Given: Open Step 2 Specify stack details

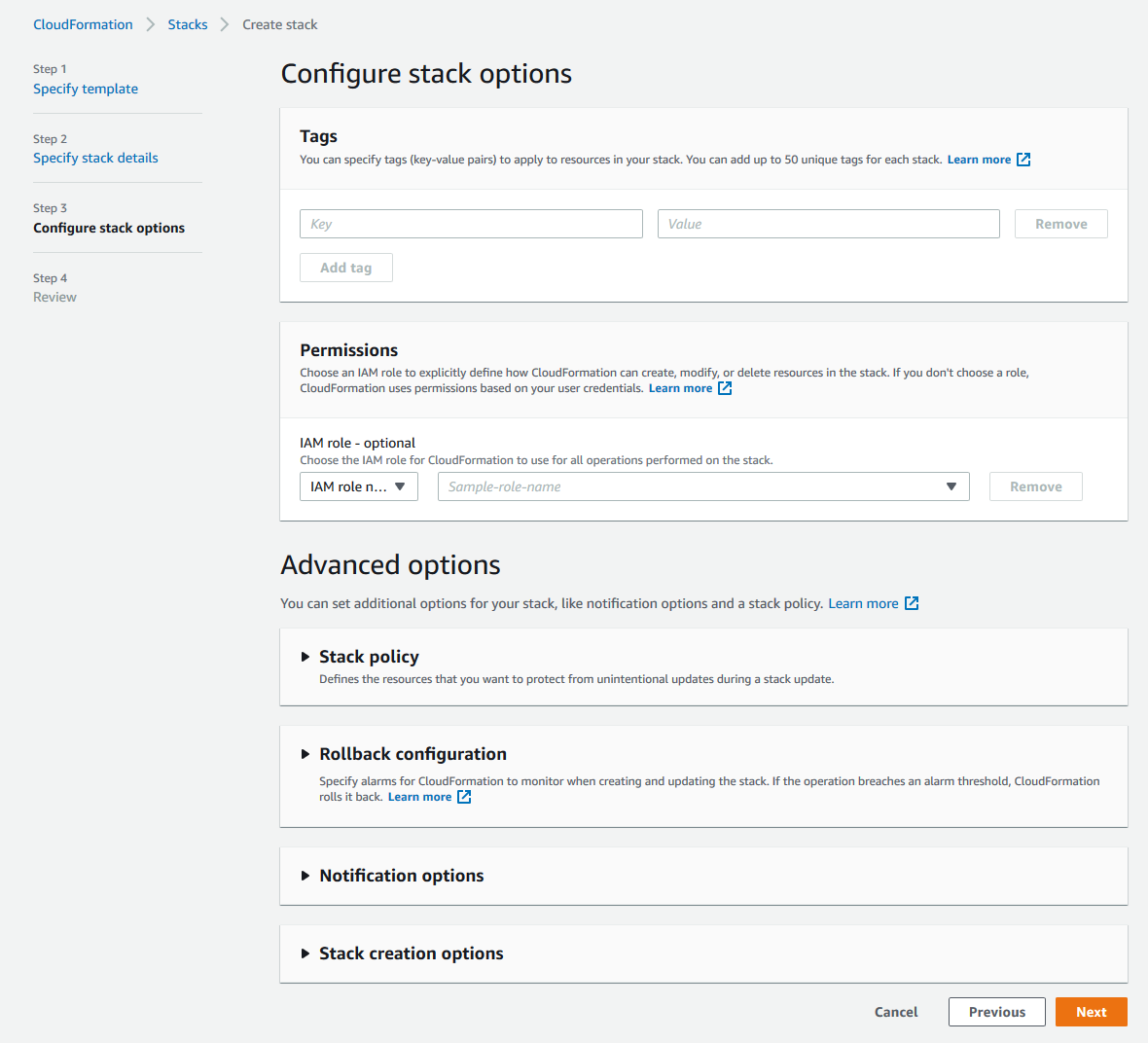Looking at the screenshot, I should (x=95, y=158).
